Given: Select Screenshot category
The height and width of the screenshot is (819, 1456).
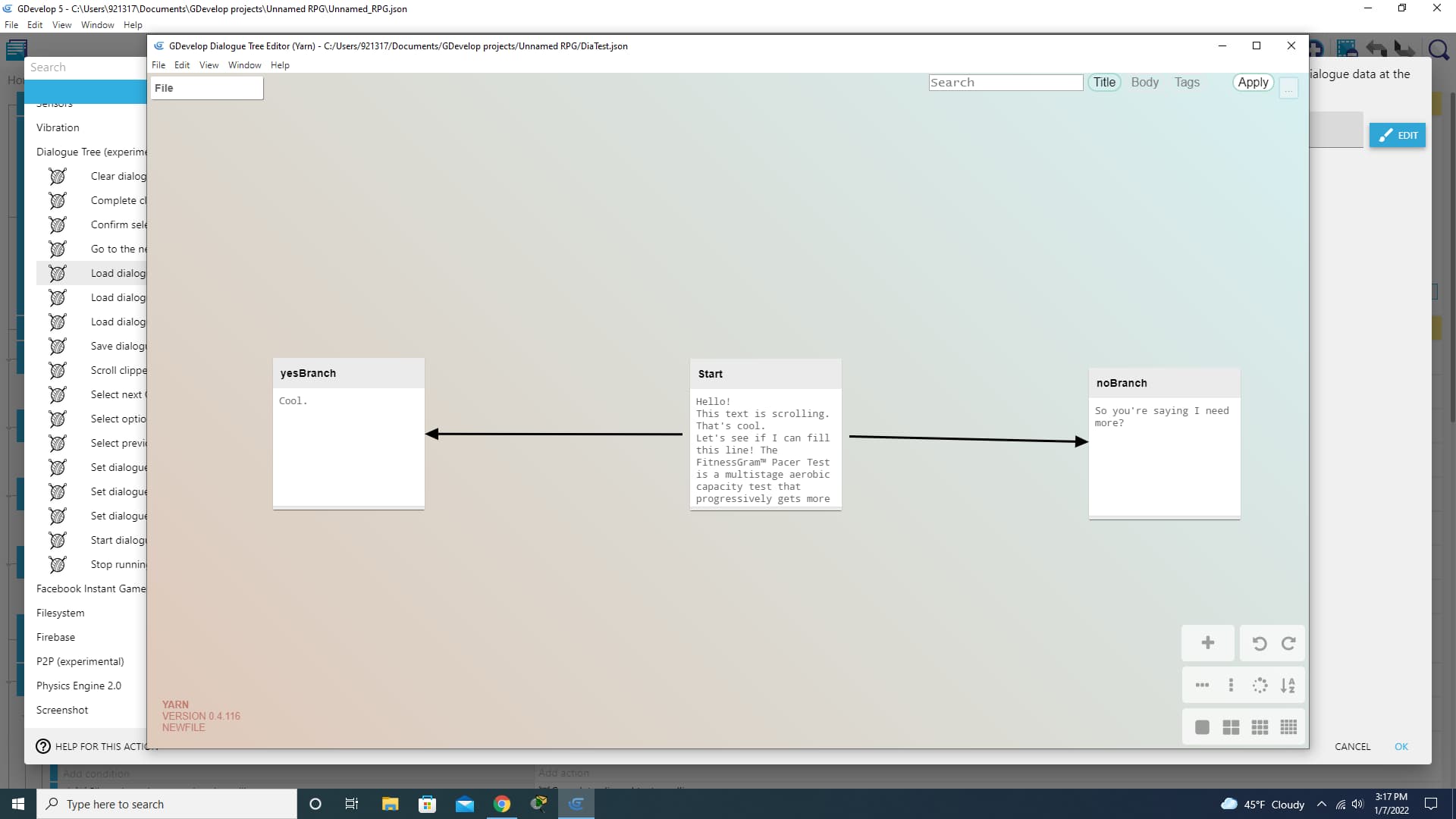Looking at the screenshot, I should coord(62,710).
